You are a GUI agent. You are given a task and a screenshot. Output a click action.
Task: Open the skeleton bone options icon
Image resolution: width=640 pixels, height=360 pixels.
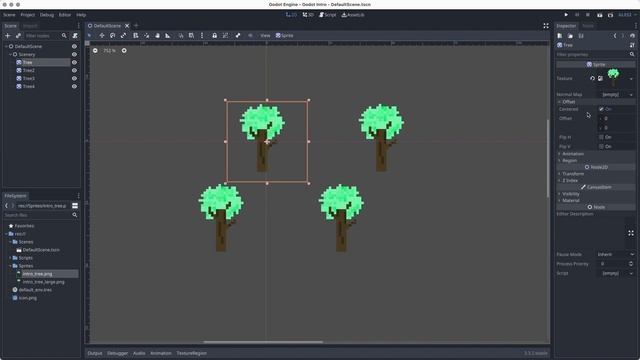[x=238, y=36]
